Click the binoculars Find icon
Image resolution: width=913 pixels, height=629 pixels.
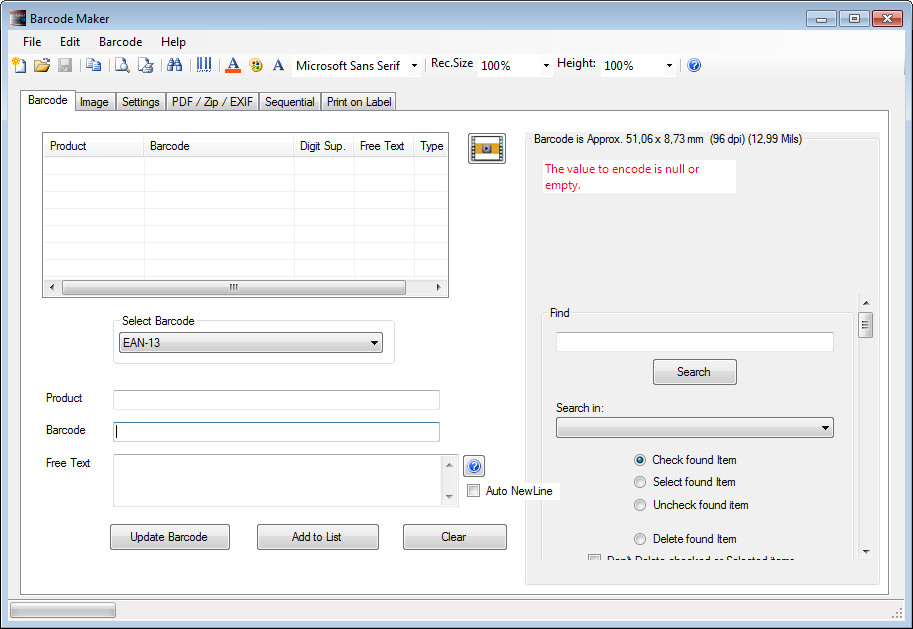click(175, 65)
